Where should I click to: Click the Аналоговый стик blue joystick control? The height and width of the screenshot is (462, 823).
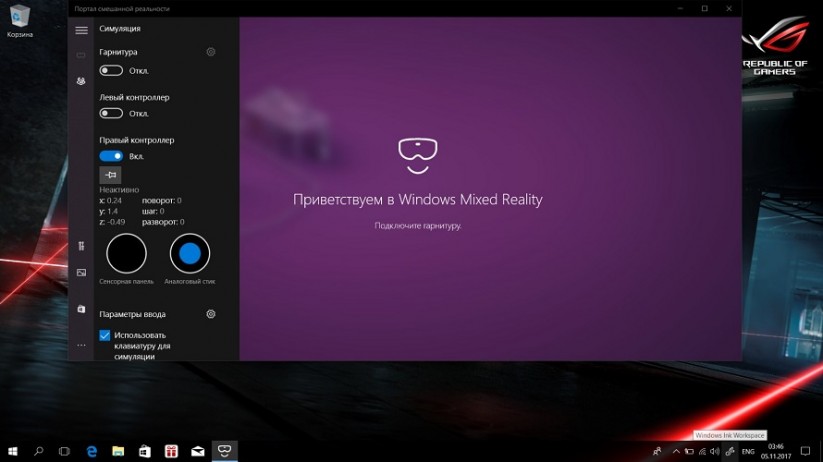[x=190, y=254]
